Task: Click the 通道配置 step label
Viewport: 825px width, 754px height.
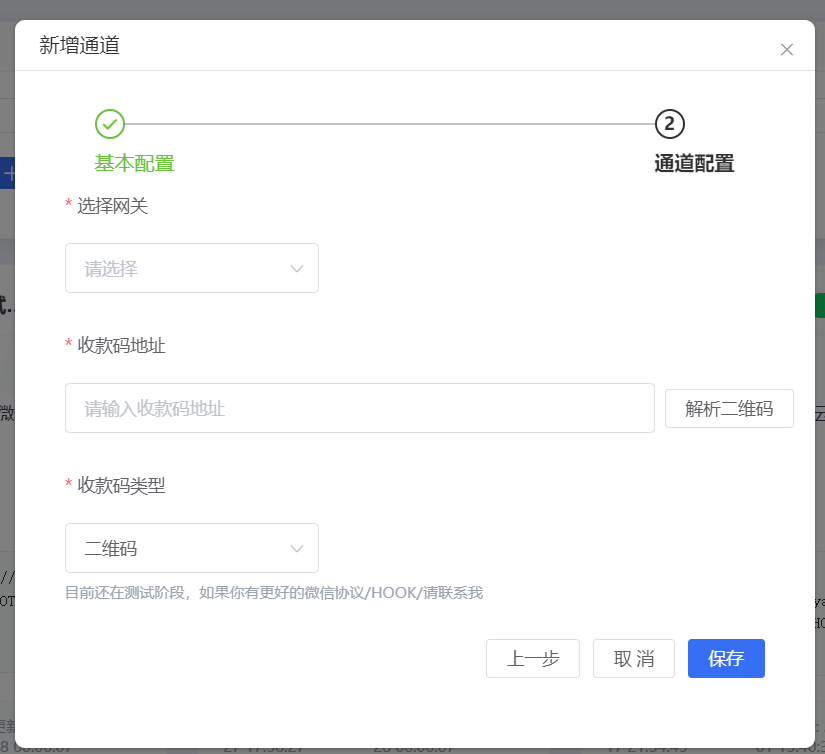Action: click(x=694, y=163)
